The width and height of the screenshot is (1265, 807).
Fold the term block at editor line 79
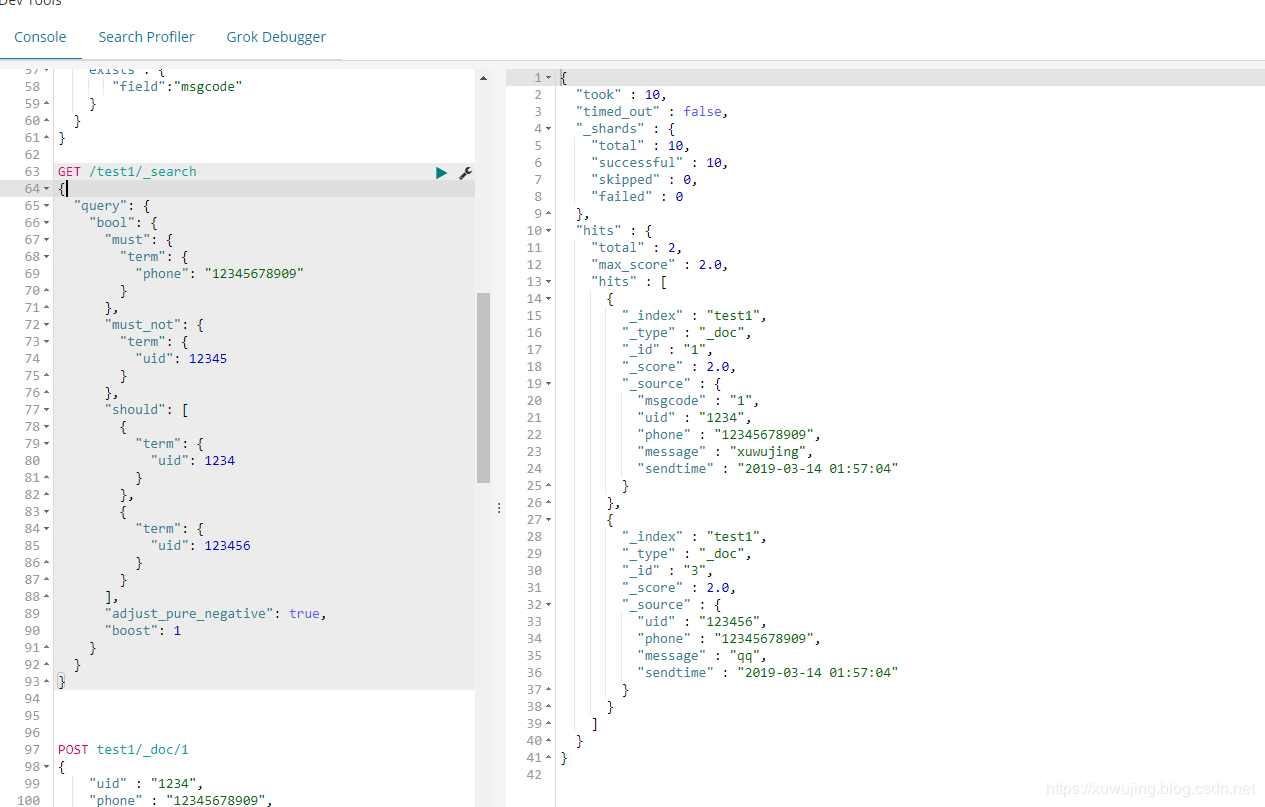coord(46,444)
